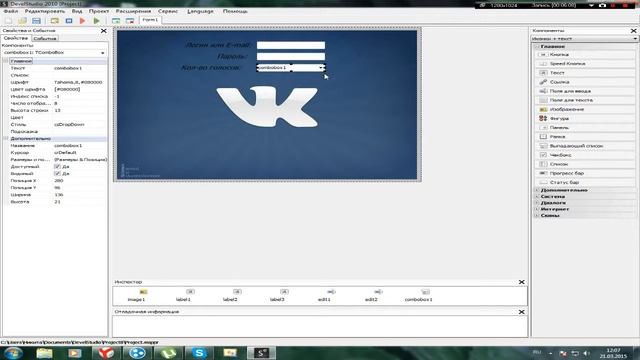Collapse the Дополнительно properties section

pyautogui.click(x=6, y=139)
